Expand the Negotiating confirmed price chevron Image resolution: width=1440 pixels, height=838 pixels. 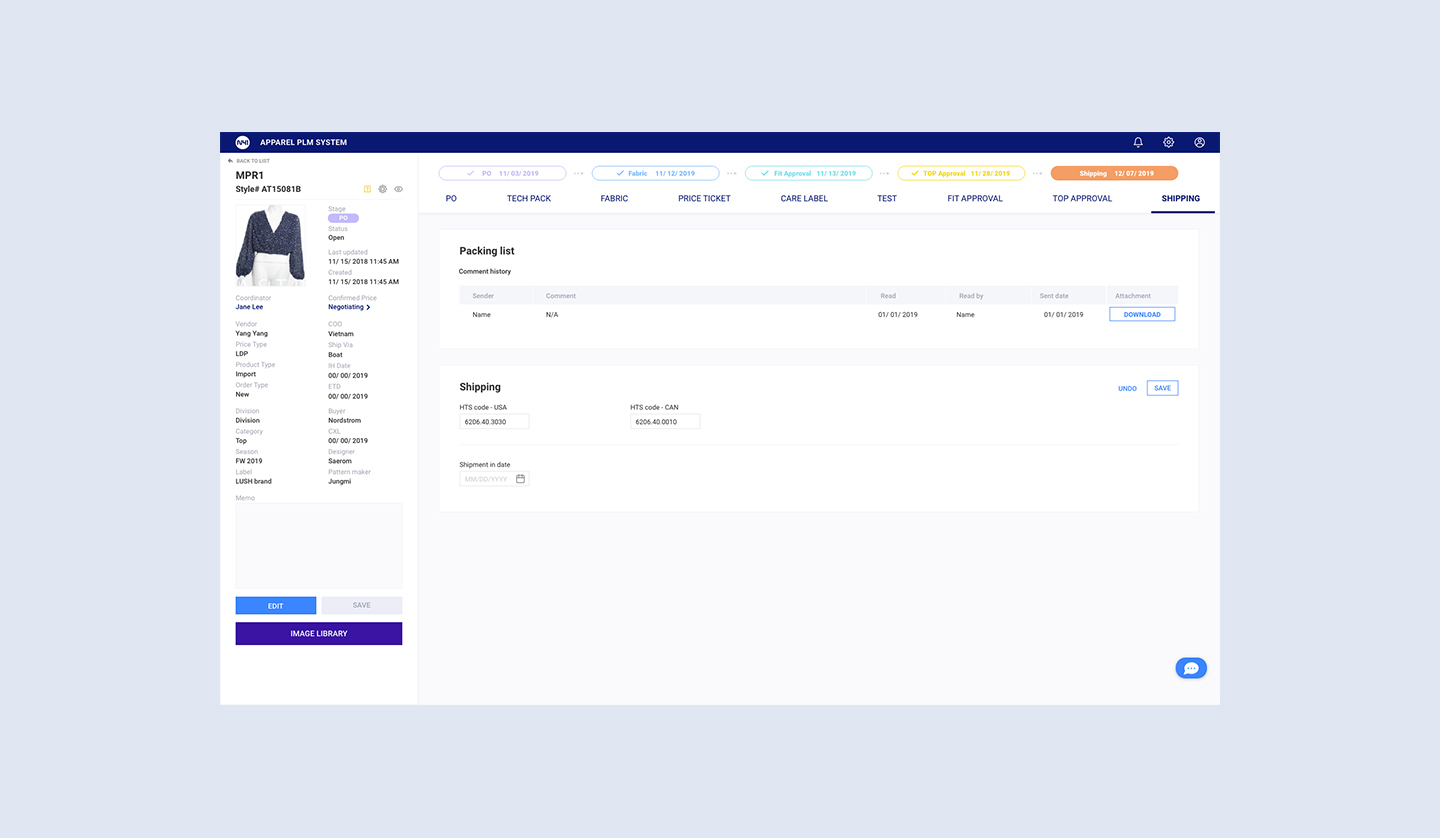[368, 307]
